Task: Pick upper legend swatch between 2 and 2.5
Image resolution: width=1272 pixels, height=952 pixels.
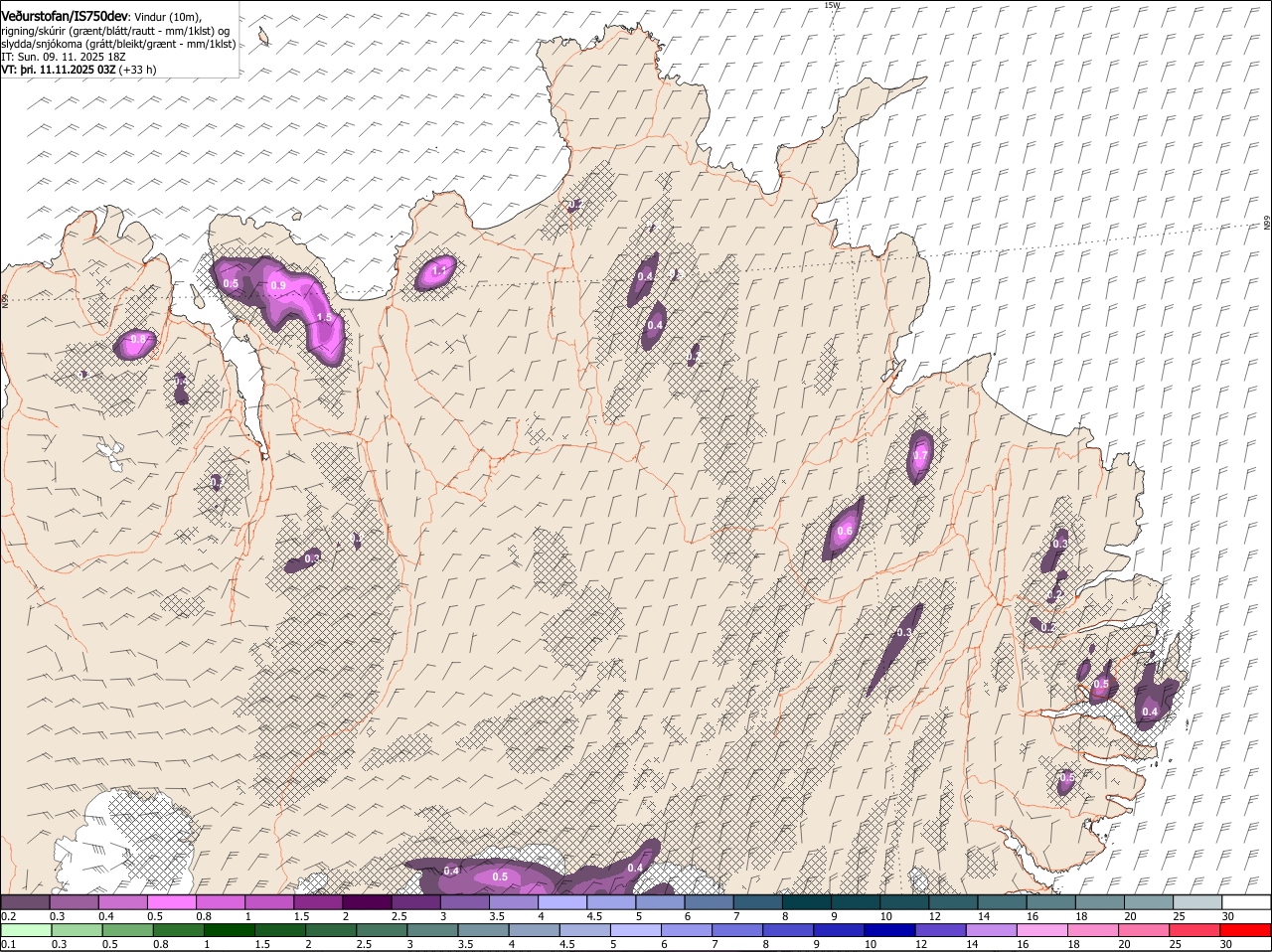Action: point(367,902)
